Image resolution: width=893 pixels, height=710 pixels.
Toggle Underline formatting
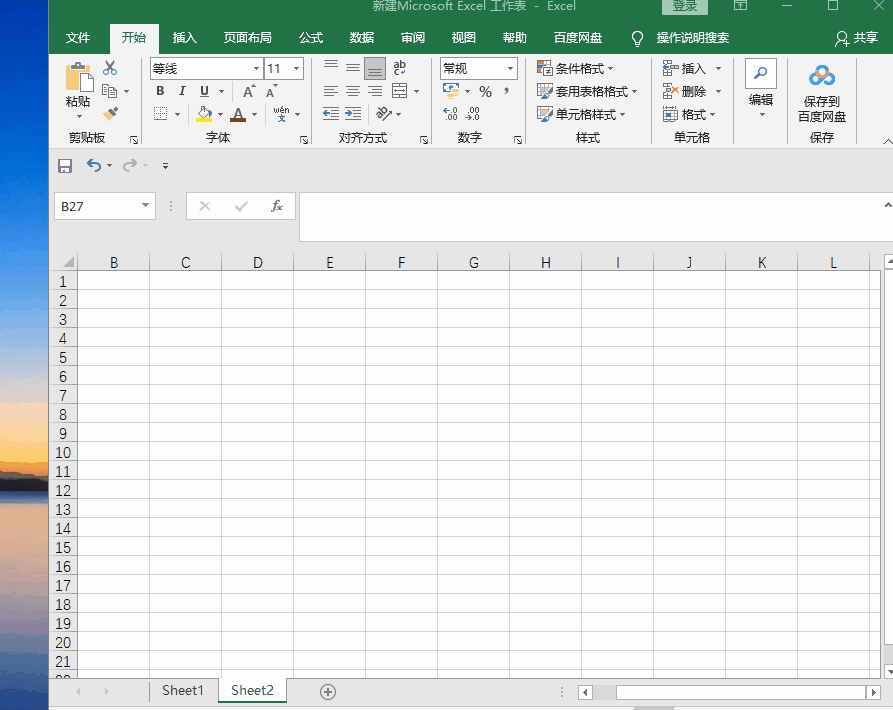204,91
